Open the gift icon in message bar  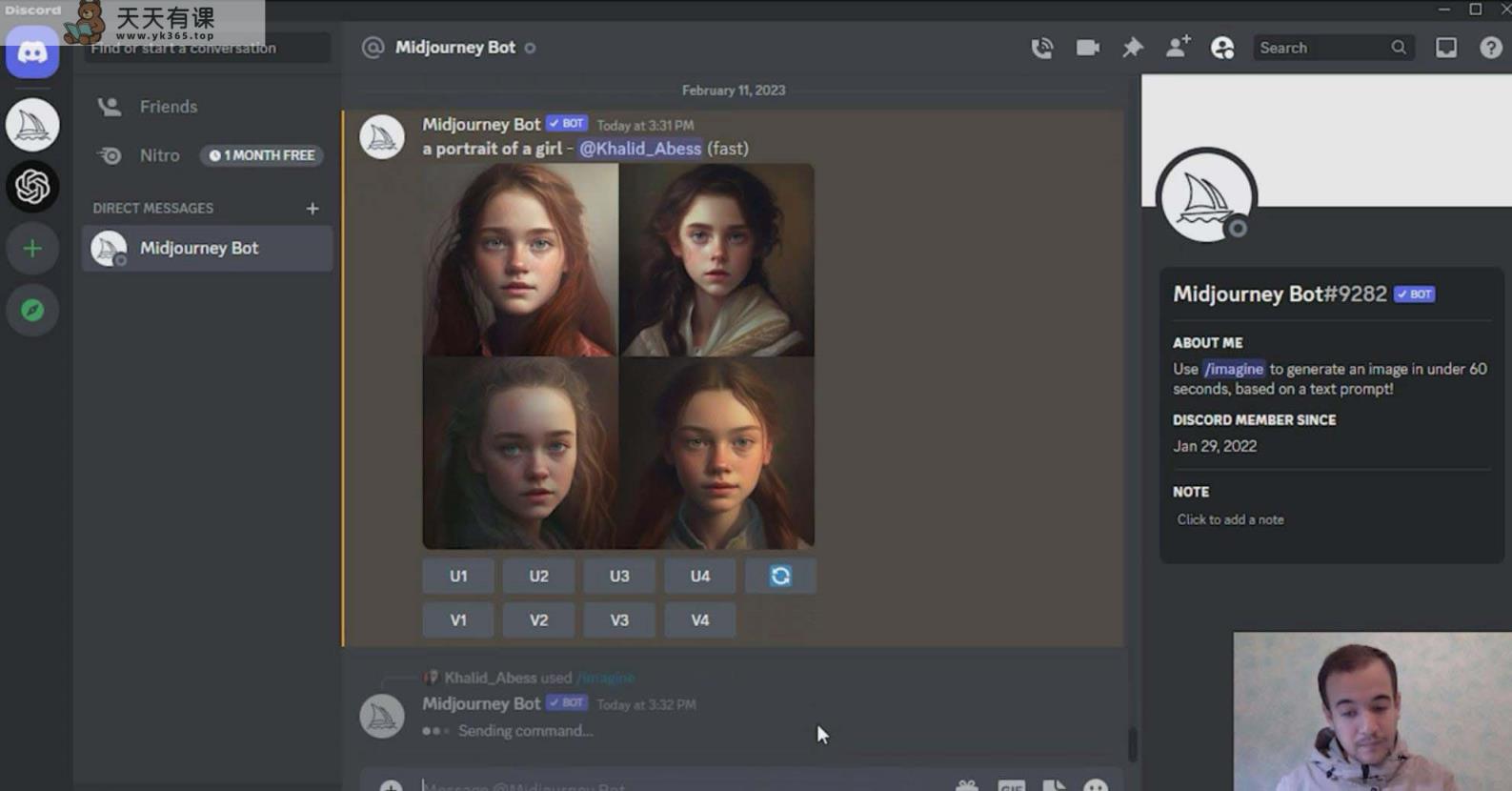pyautogui.click(x=966, y=786)
